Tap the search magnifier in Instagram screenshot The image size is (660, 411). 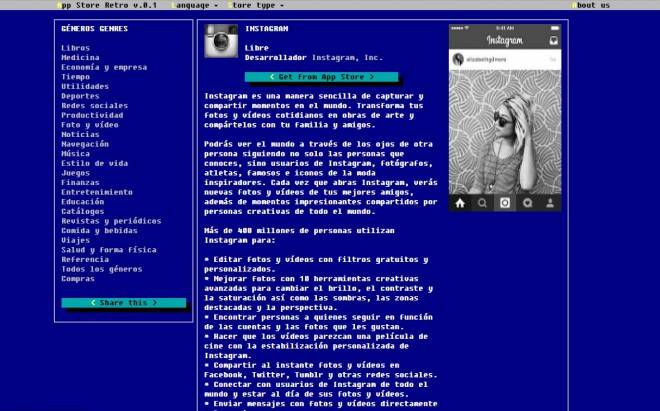482,203
